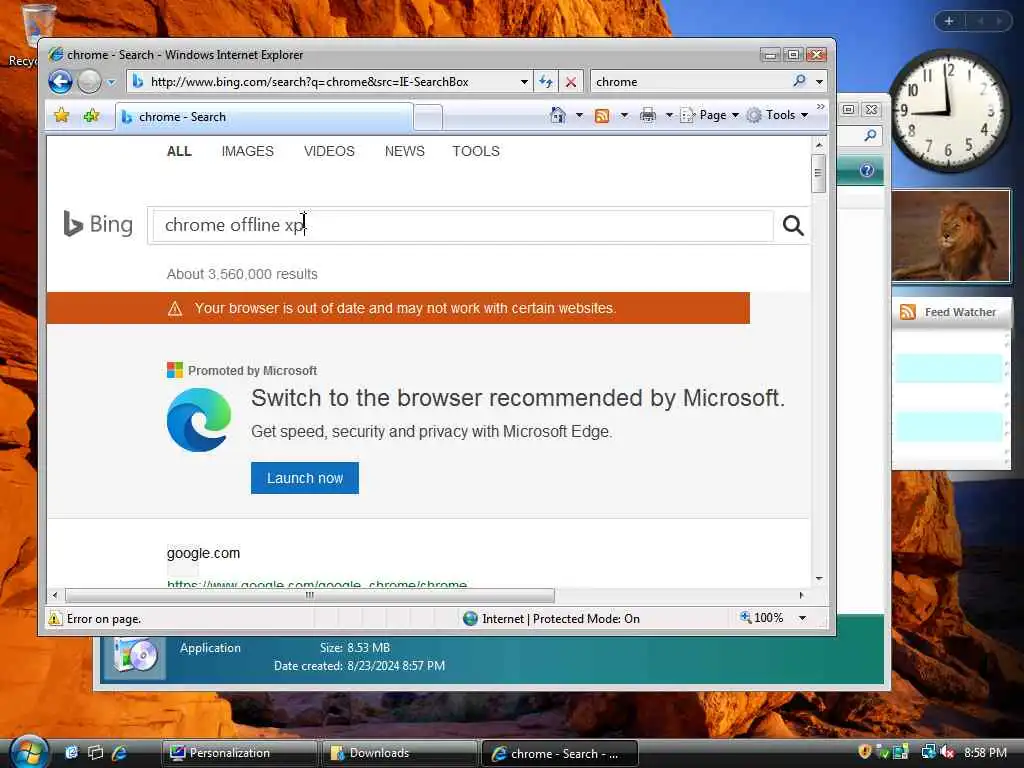Click the Add to Favorites icon
This screenshot has height=768, width=1024.
(x=91, y=116)
